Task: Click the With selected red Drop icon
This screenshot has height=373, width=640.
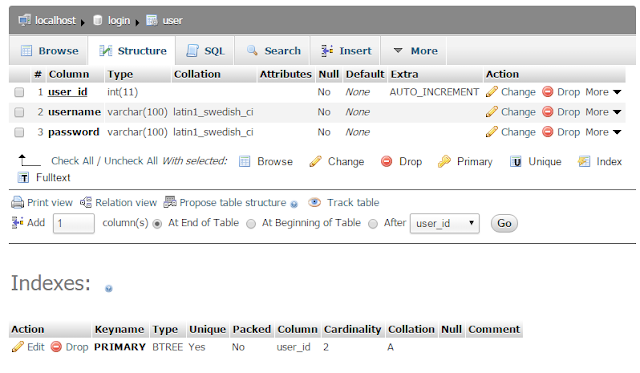Action: (387, 162)
